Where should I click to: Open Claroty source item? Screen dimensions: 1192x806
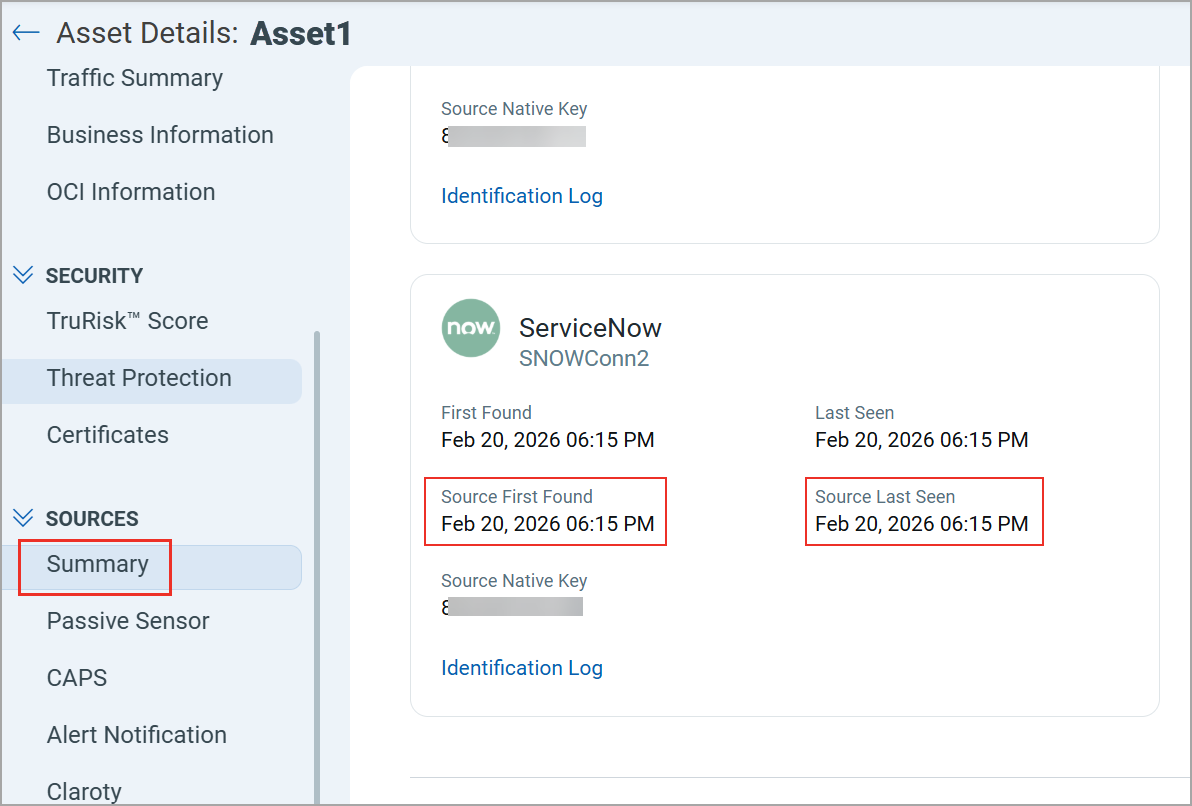(x=84, y=791)
